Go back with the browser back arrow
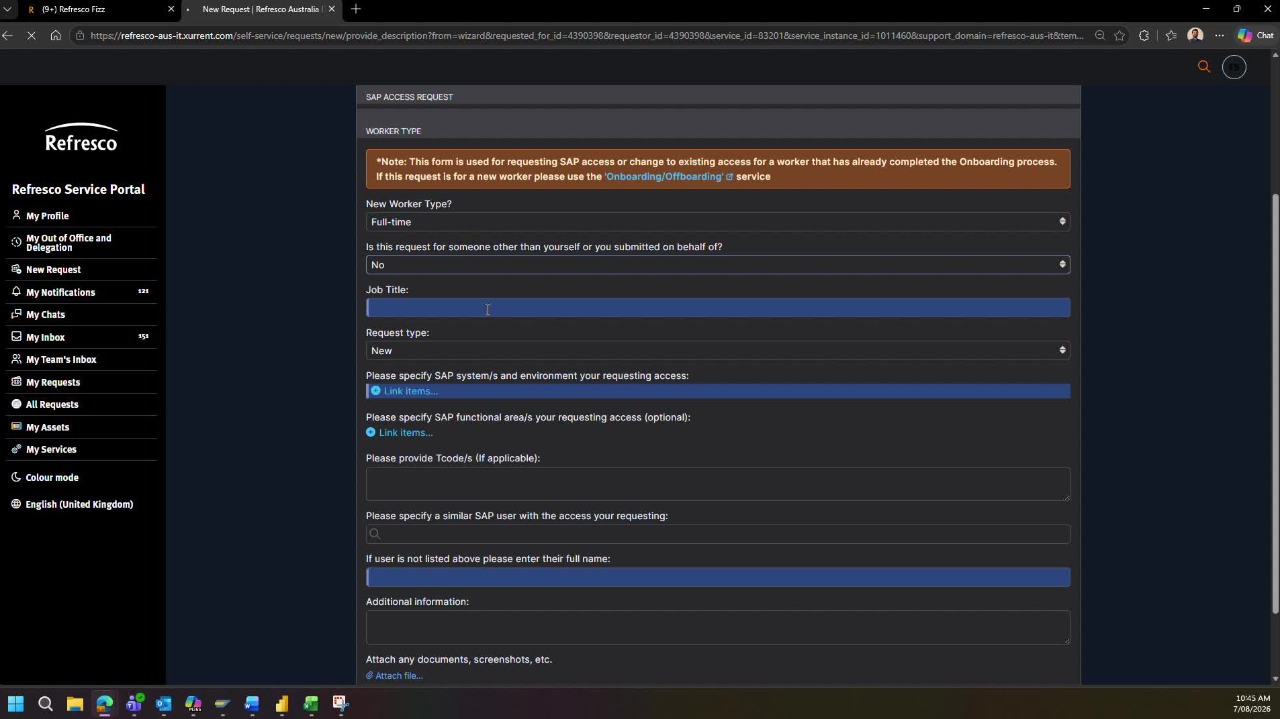The width and height of the screenshot is (1280, 719). point(8,35)
